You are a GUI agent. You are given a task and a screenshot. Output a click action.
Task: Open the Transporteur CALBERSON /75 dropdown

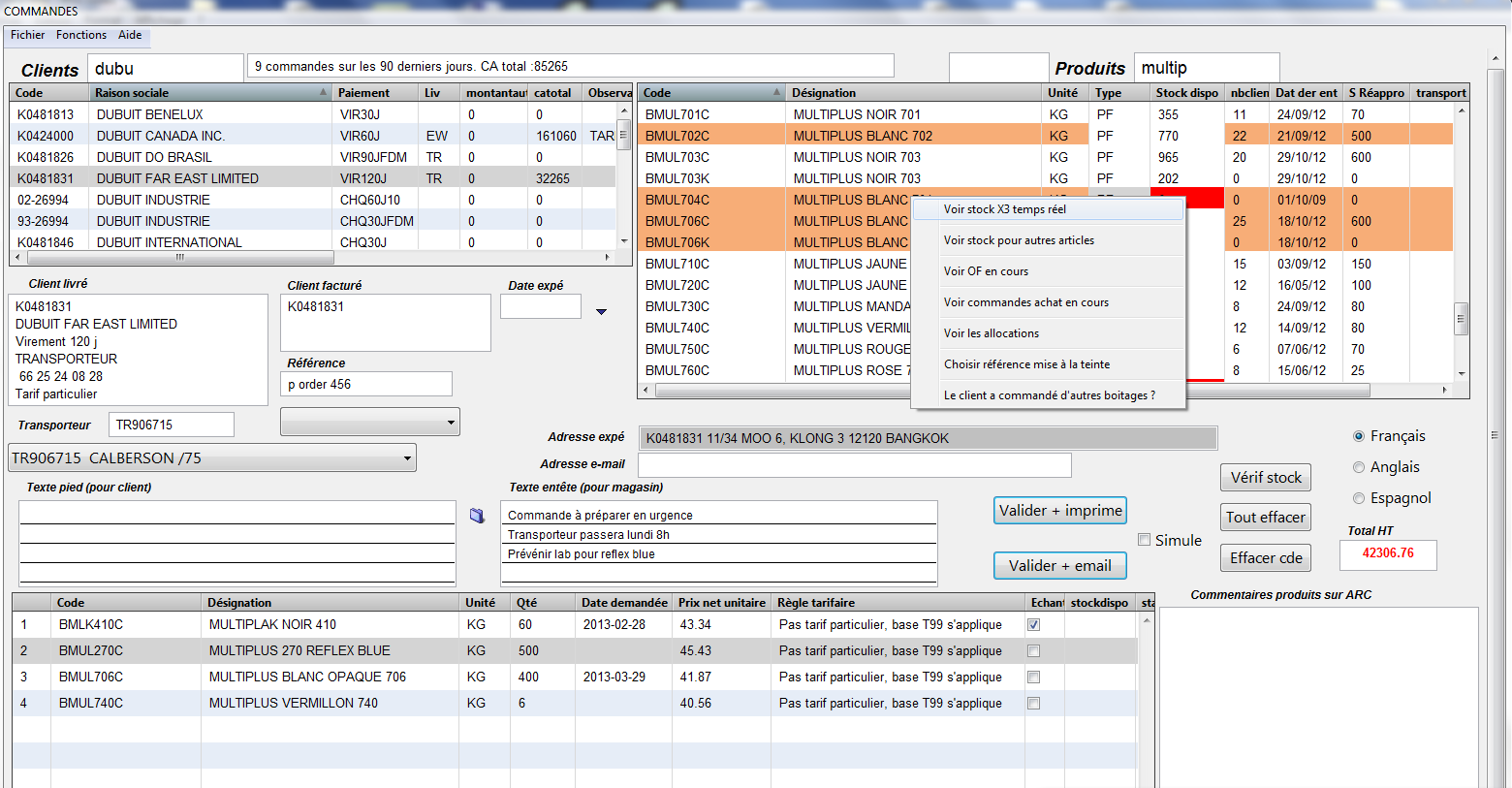tap(406, 457)
